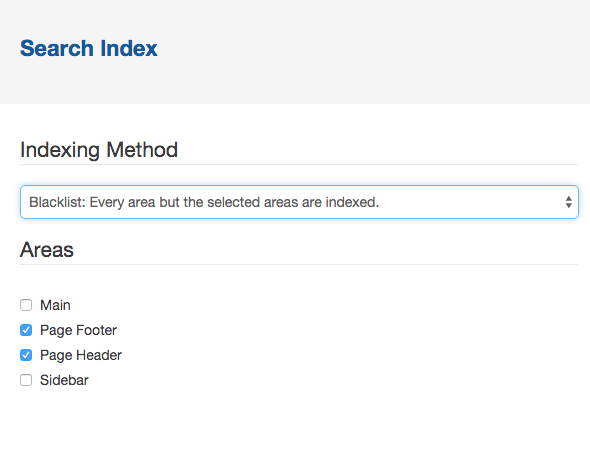The height and width of the screenshot is (468, 590).
Task: Click the dropdown up-down arrows icon
Action: pyautogui.click(x=569, y=202)
